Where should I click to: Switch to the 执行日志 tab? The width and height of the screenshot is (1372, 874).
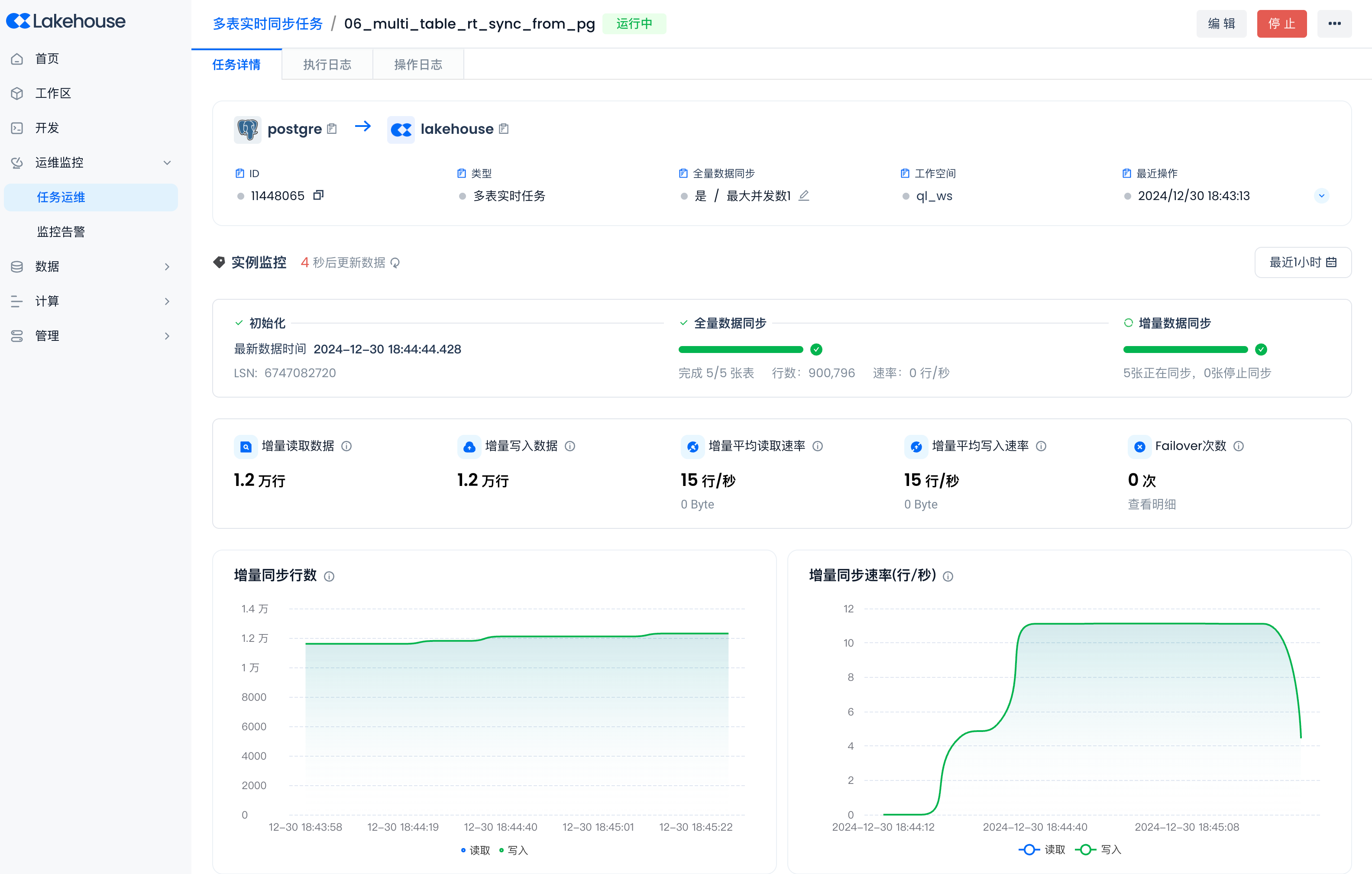tap(327, 65)
